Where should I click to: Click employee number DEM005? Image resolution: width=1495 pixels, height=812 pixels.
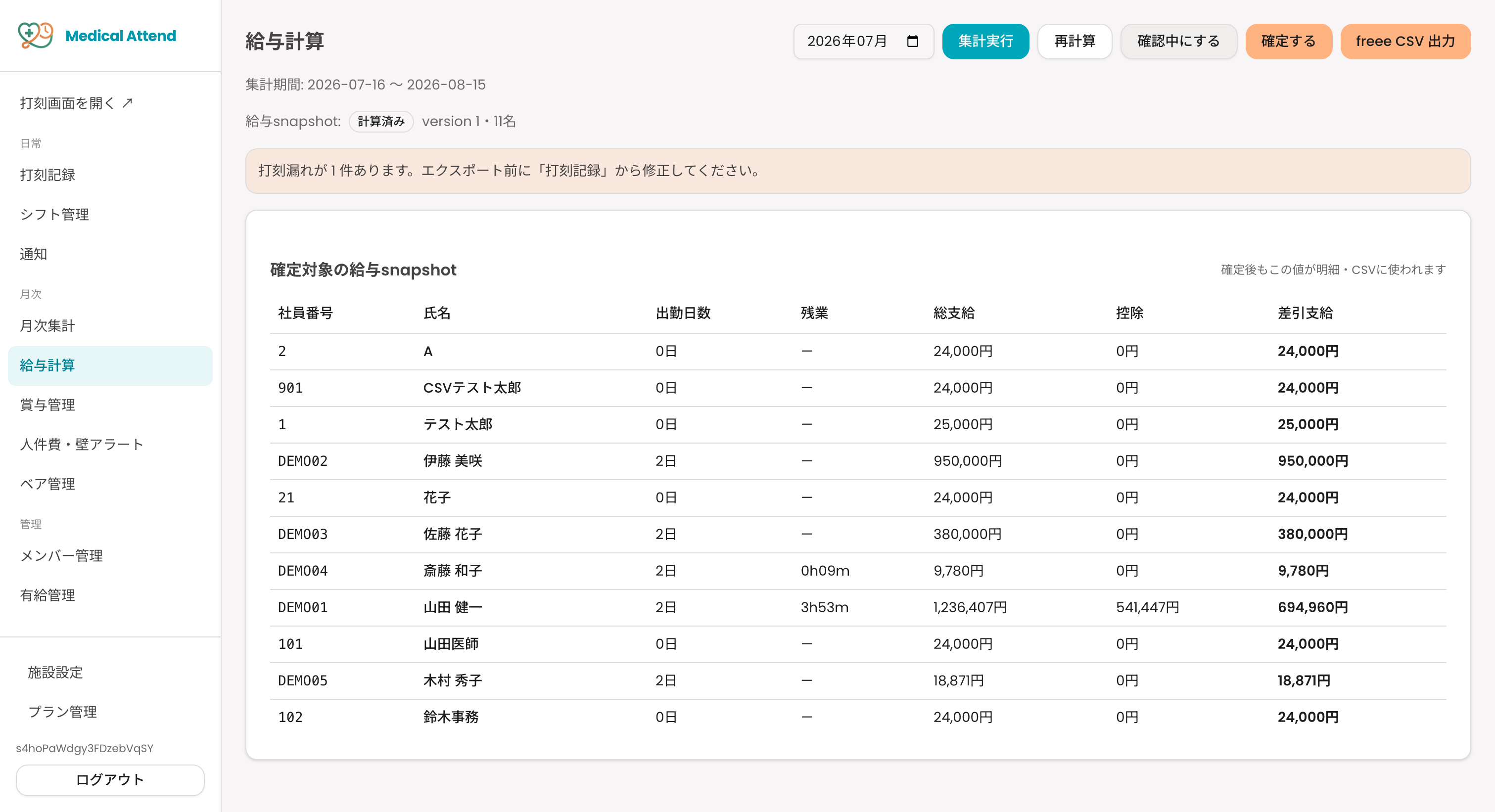click(303, 680)
